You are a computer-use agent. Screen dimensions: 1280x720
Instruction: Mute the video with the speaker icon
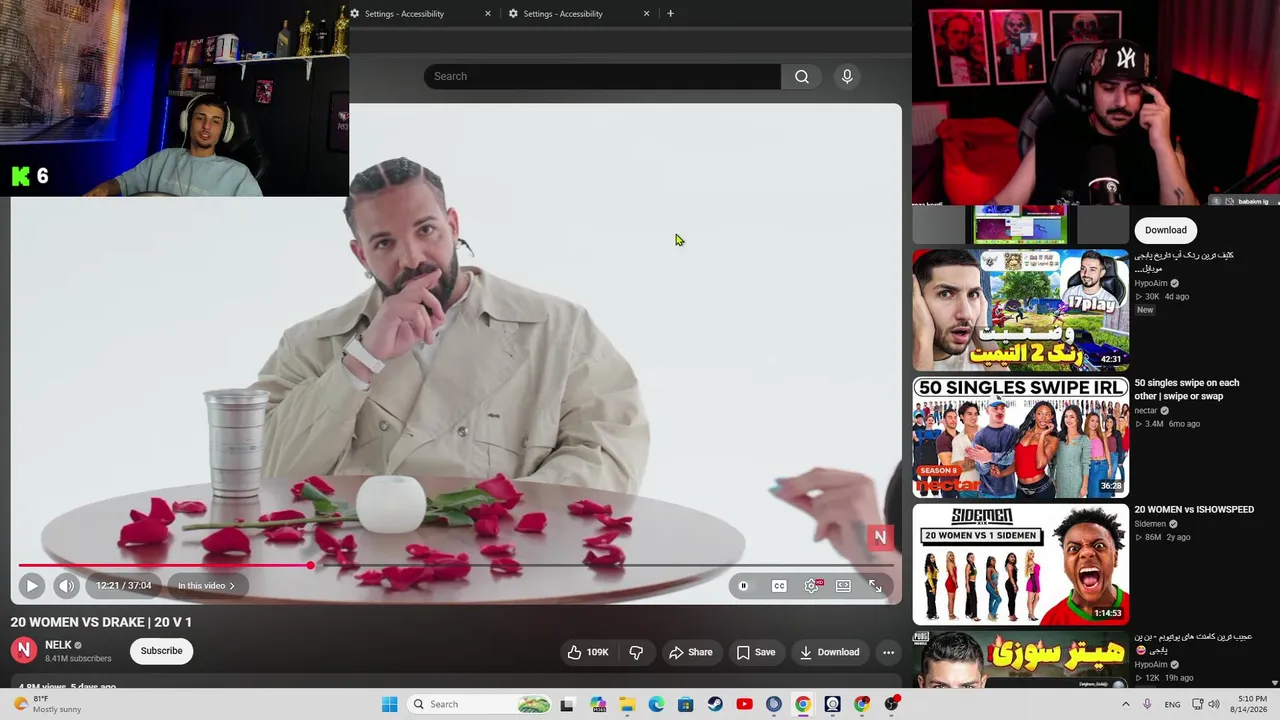coord(66,586)
